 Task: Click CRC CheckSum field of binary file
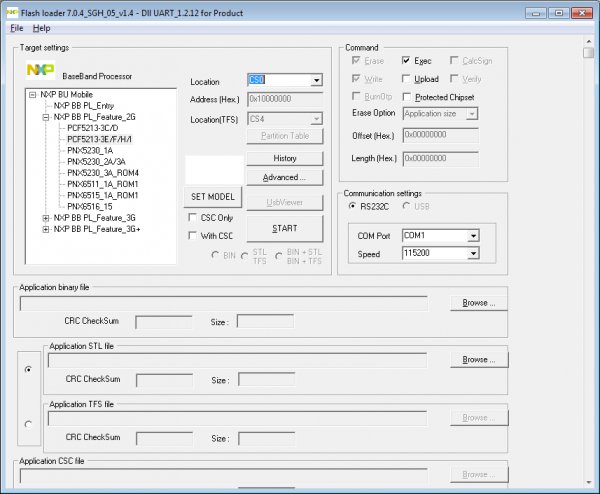(x=164, y=322)
